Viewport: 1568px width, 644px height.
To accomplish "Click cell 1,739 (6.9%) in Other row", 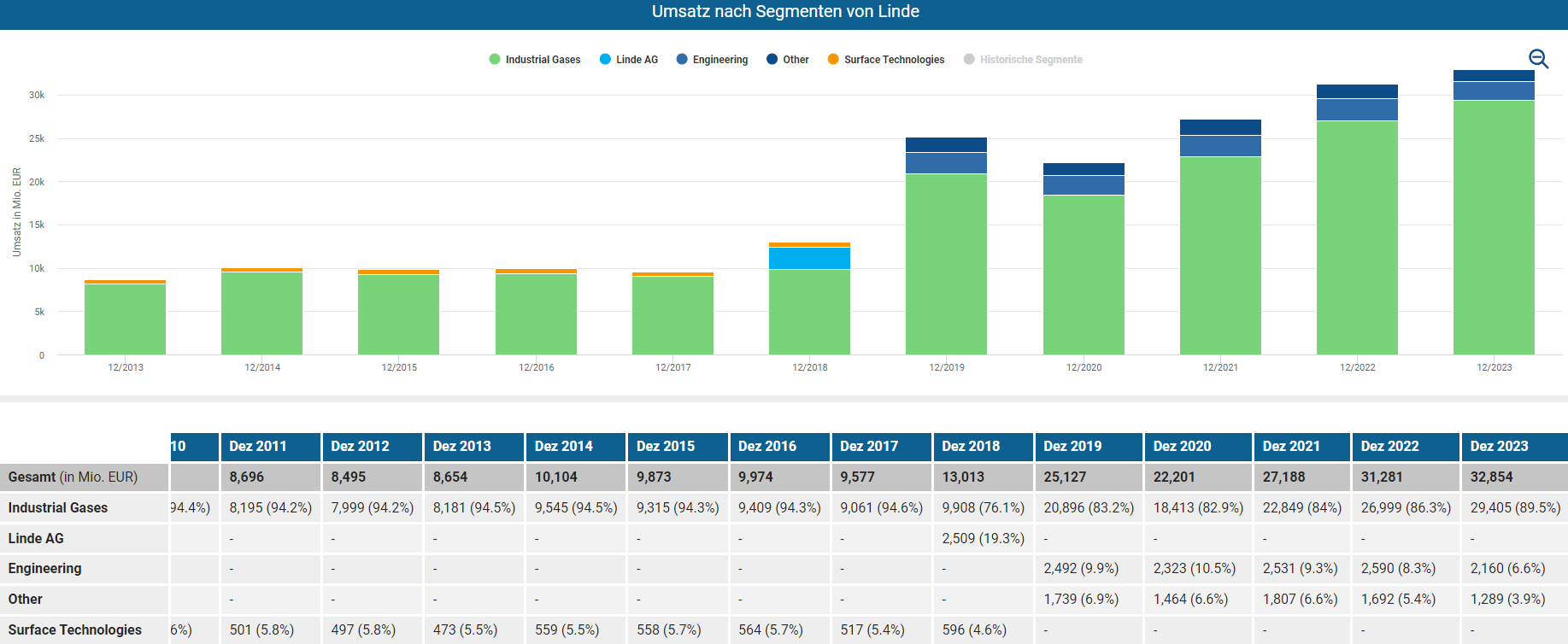I will click(x=1081, y=600).
